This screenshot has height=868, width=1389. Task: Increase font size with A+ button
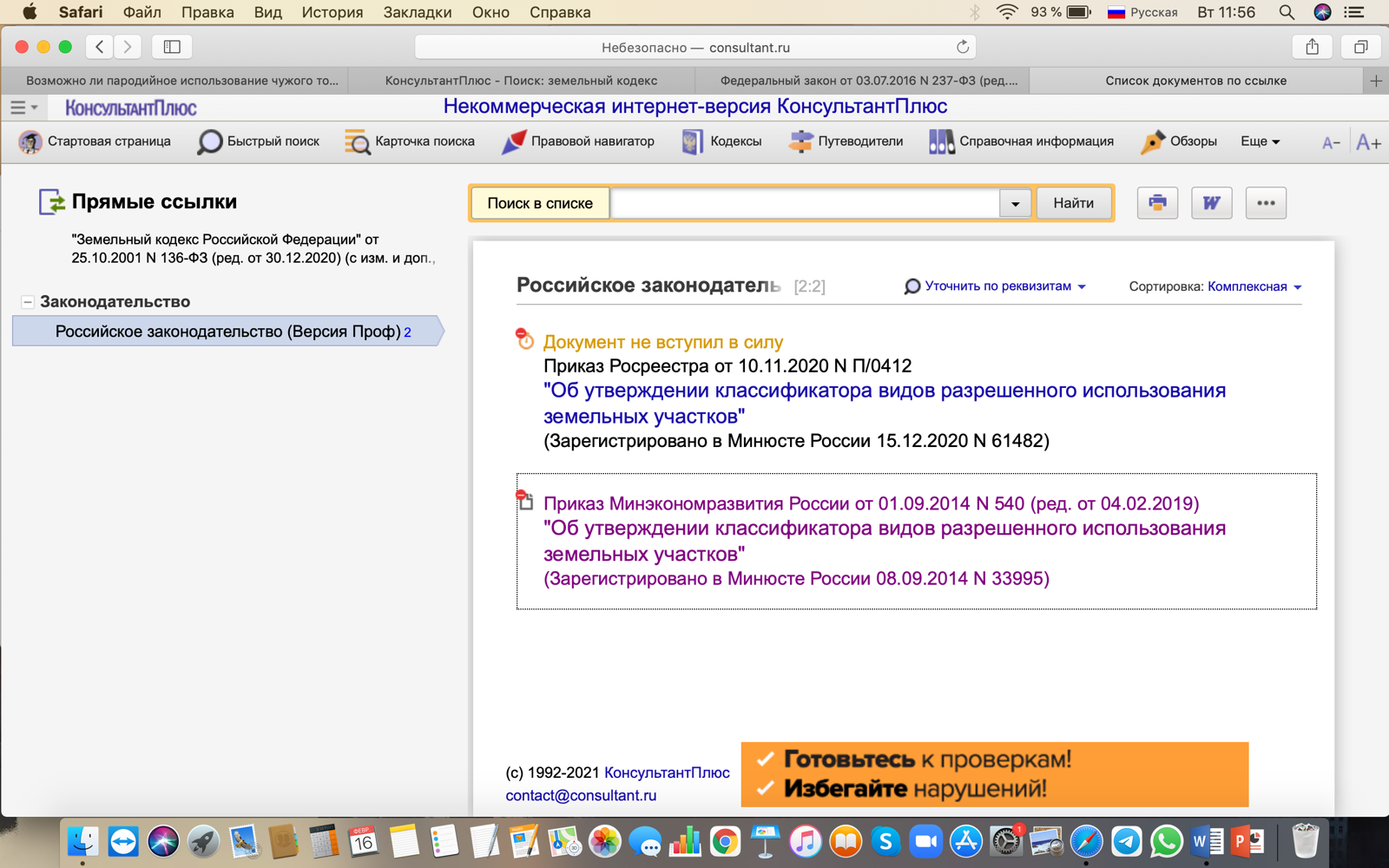point(1368,142)
